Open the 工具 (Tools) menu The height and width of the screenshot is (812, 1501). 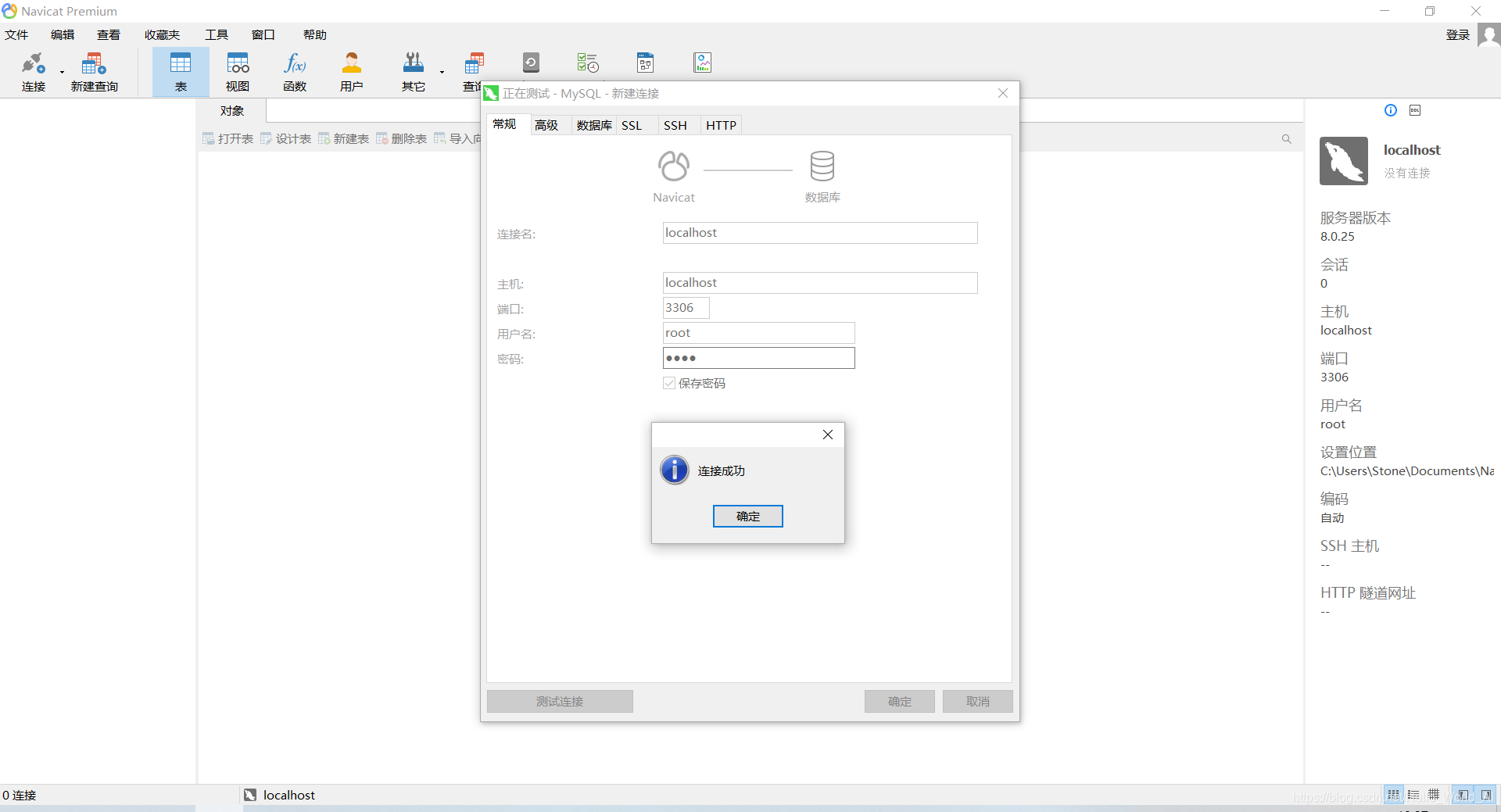217,34
